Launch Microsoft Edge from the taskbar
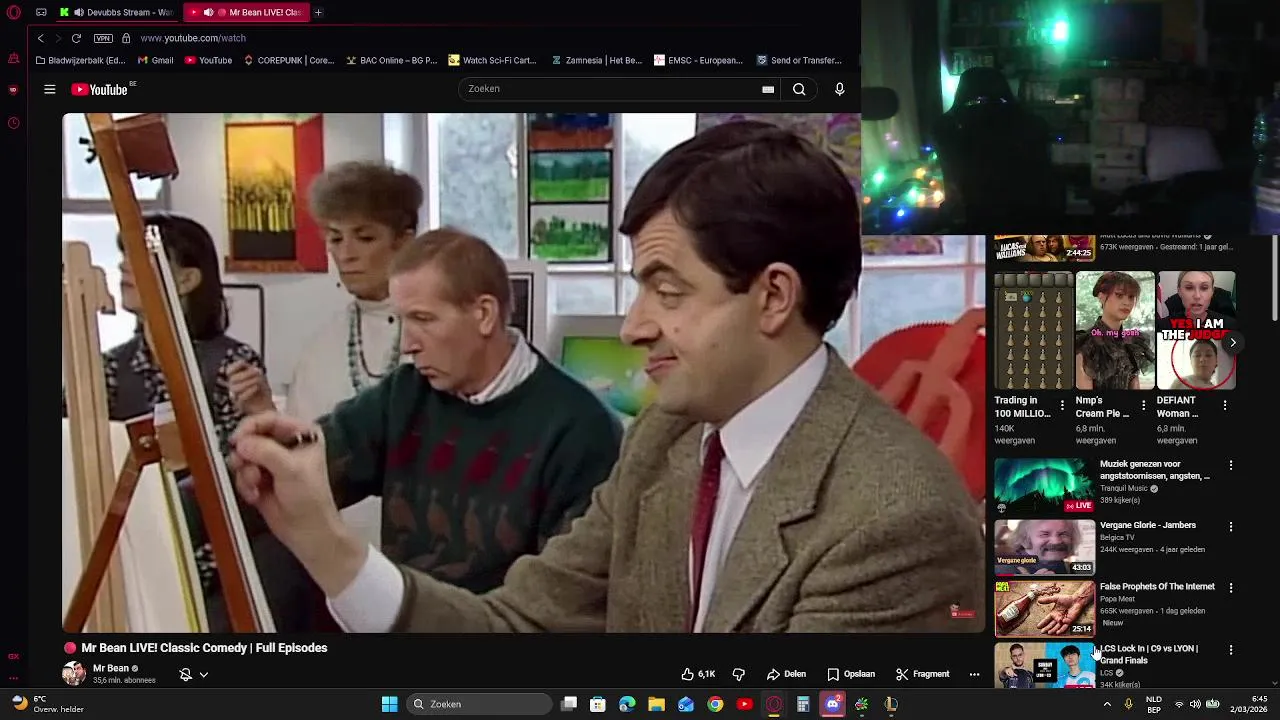Screen dimensions: 1280x720 [x=627, y=704]
